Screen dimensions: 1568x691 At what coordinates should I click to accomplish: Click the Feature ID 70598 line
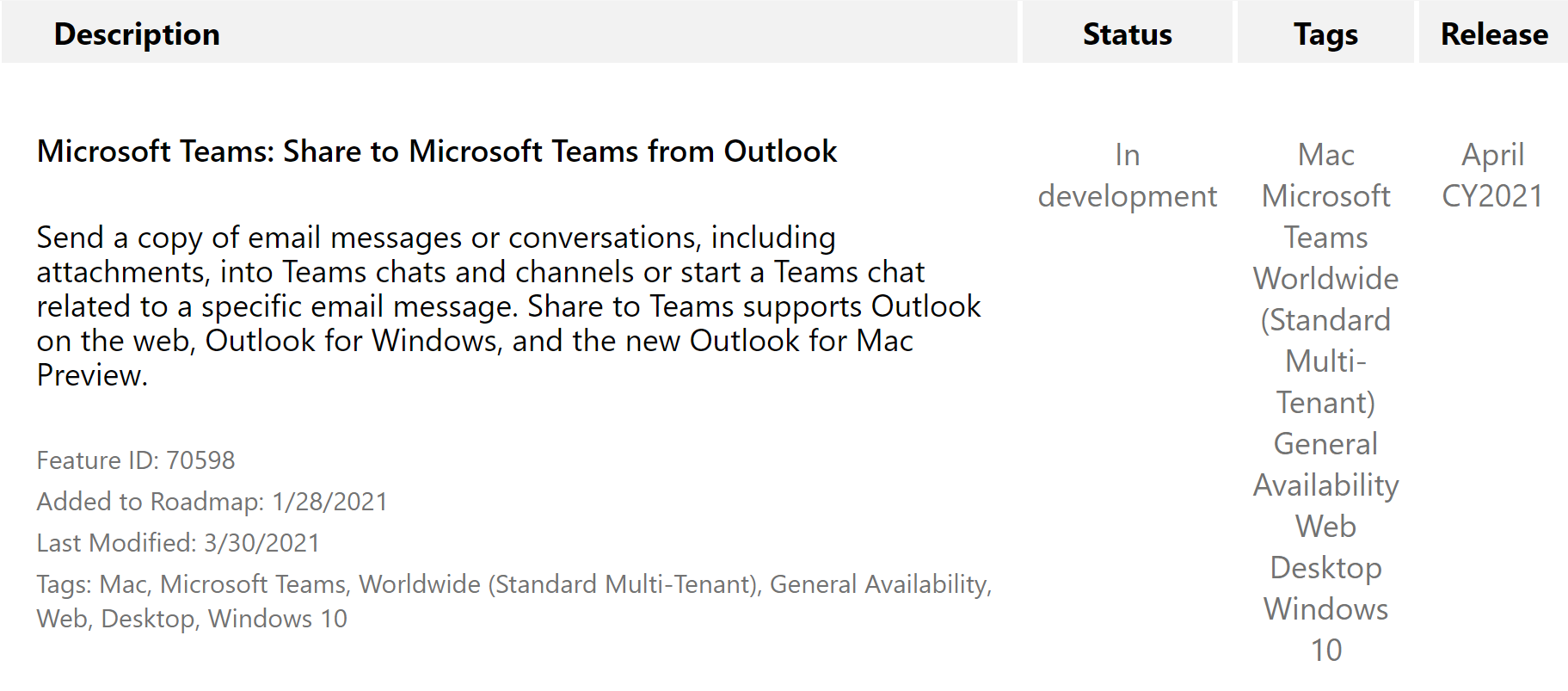point(136,460)
